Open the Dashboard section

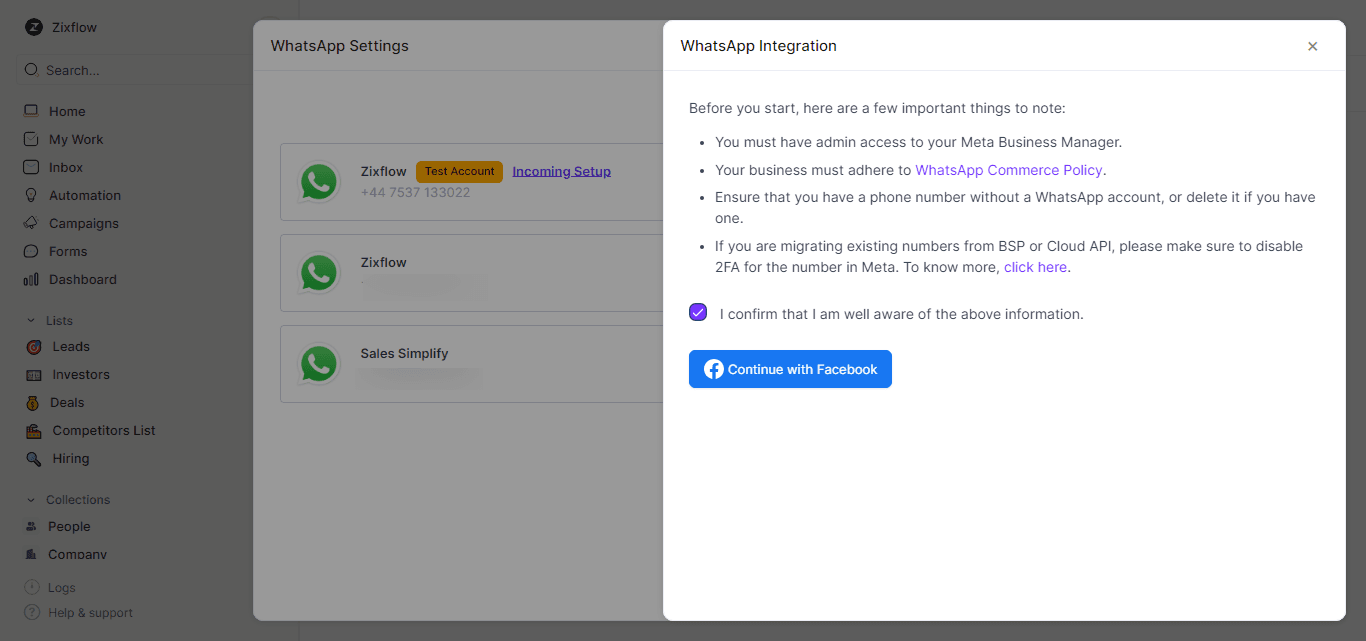pyautogui.click(x=31, y=279)
